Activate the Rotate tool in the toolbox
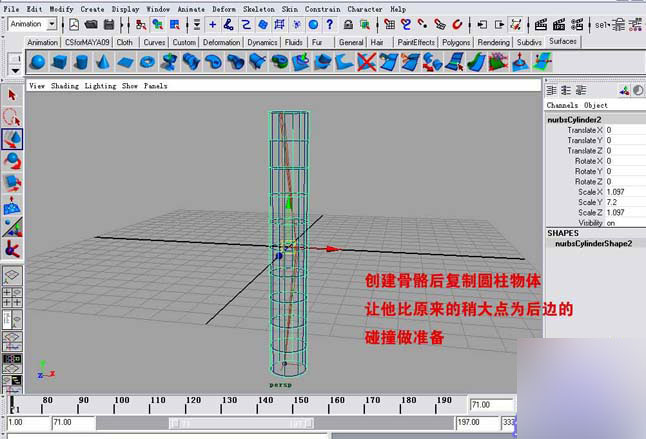 (12, 161)
